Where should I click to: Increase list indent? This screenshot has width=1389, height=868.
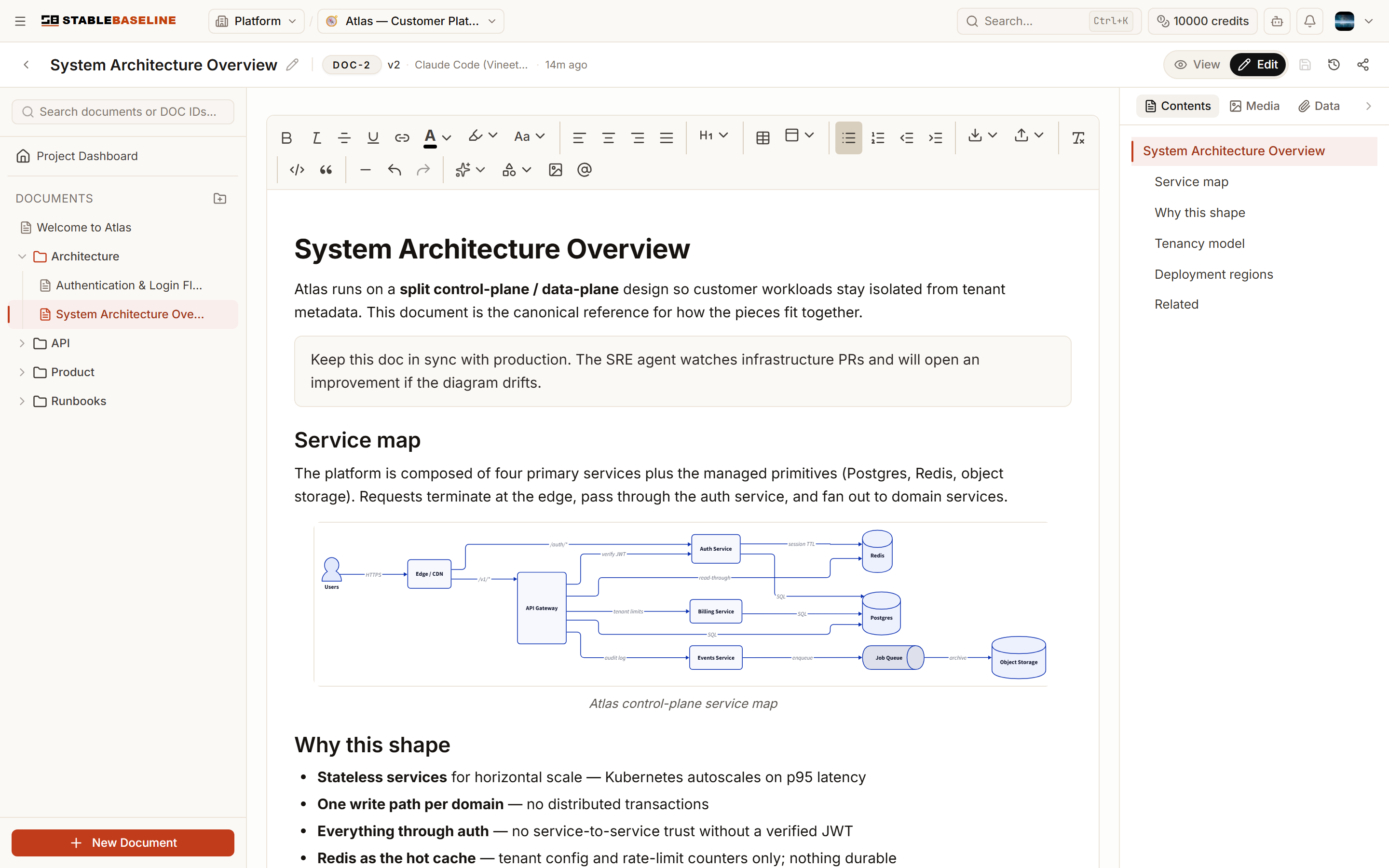[936, 138]
